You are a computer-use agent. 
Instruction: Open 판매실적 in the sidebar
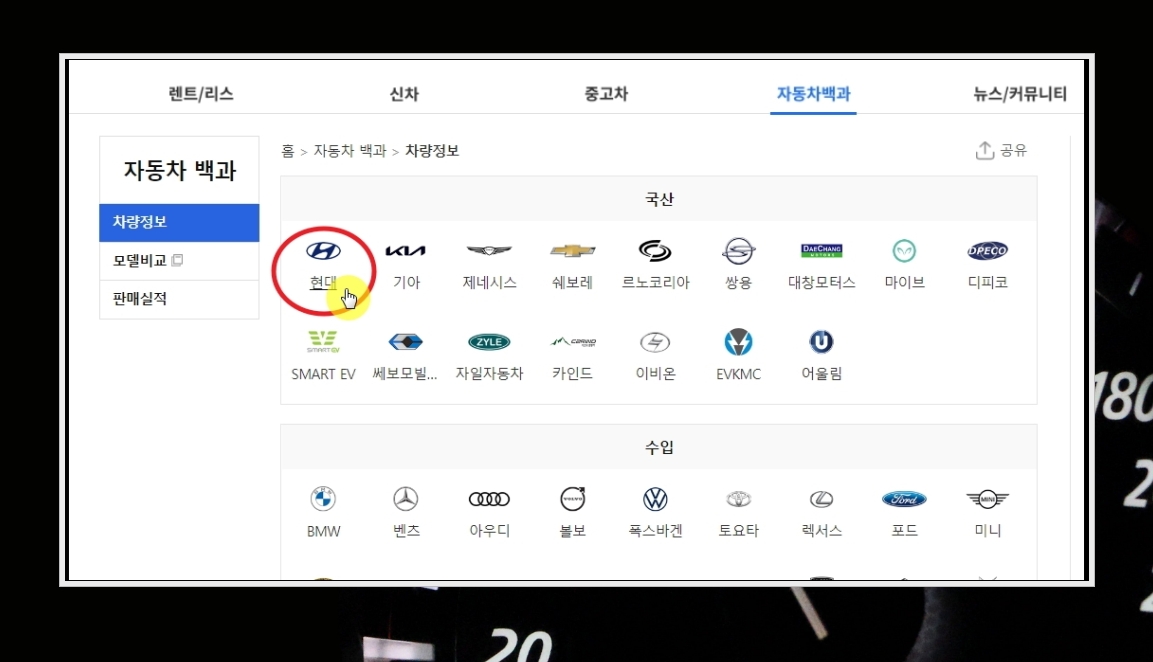[x=179, y=299]
